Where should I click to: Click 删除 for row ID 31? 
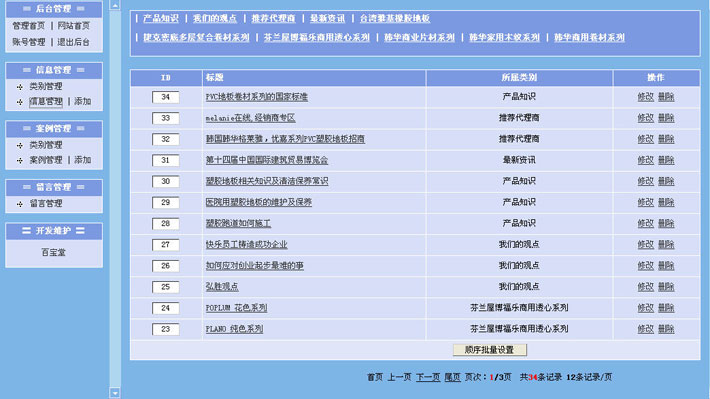point(666,160)
